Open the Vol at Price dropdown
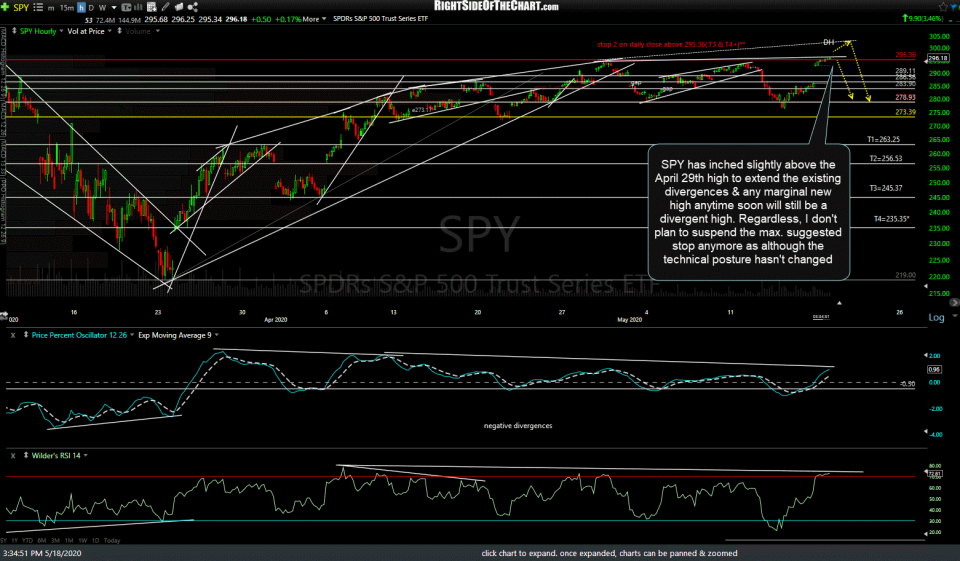The height and width of the screenshot is (561, 960). coord(110,31)
